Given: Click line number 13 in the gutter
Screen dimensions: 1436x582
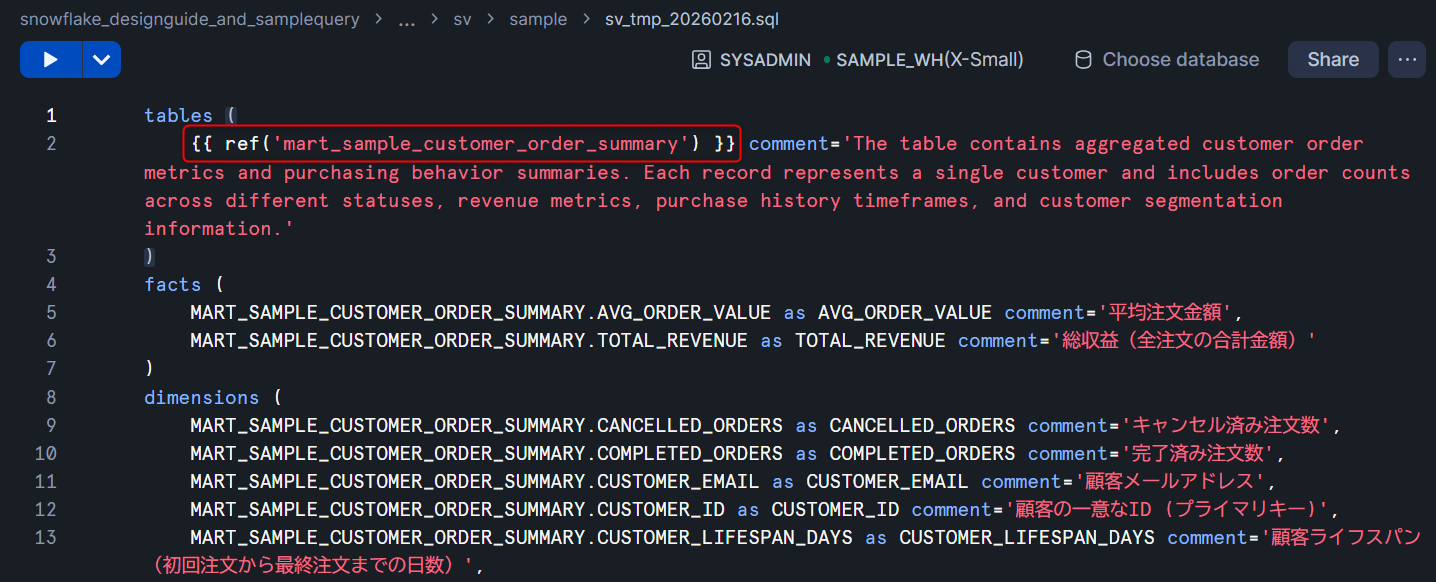Looking at the screenshot, I should 45,538.
